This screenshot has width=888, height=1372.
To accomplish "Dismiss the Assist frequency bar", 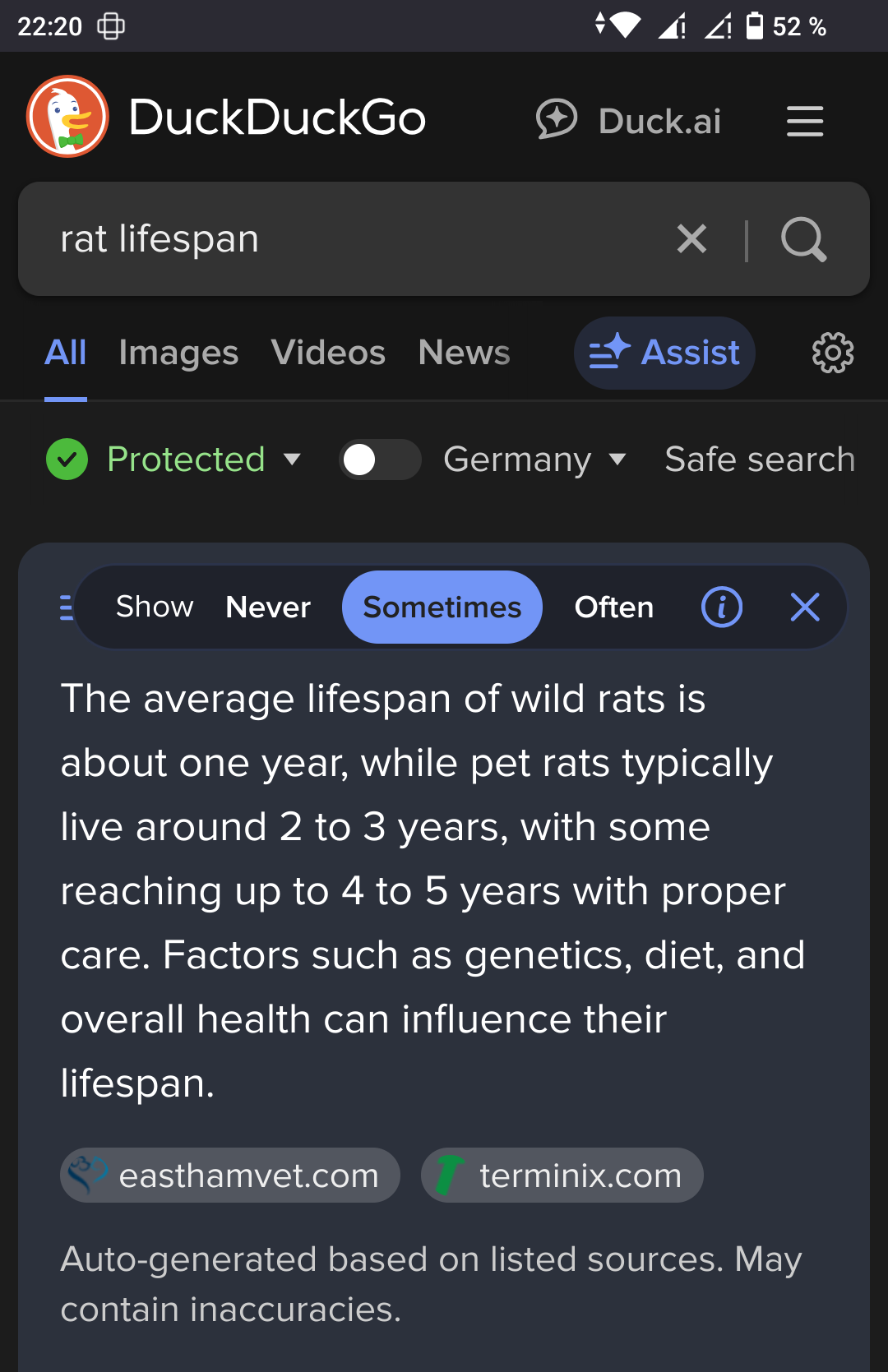I will click(805, 607).
